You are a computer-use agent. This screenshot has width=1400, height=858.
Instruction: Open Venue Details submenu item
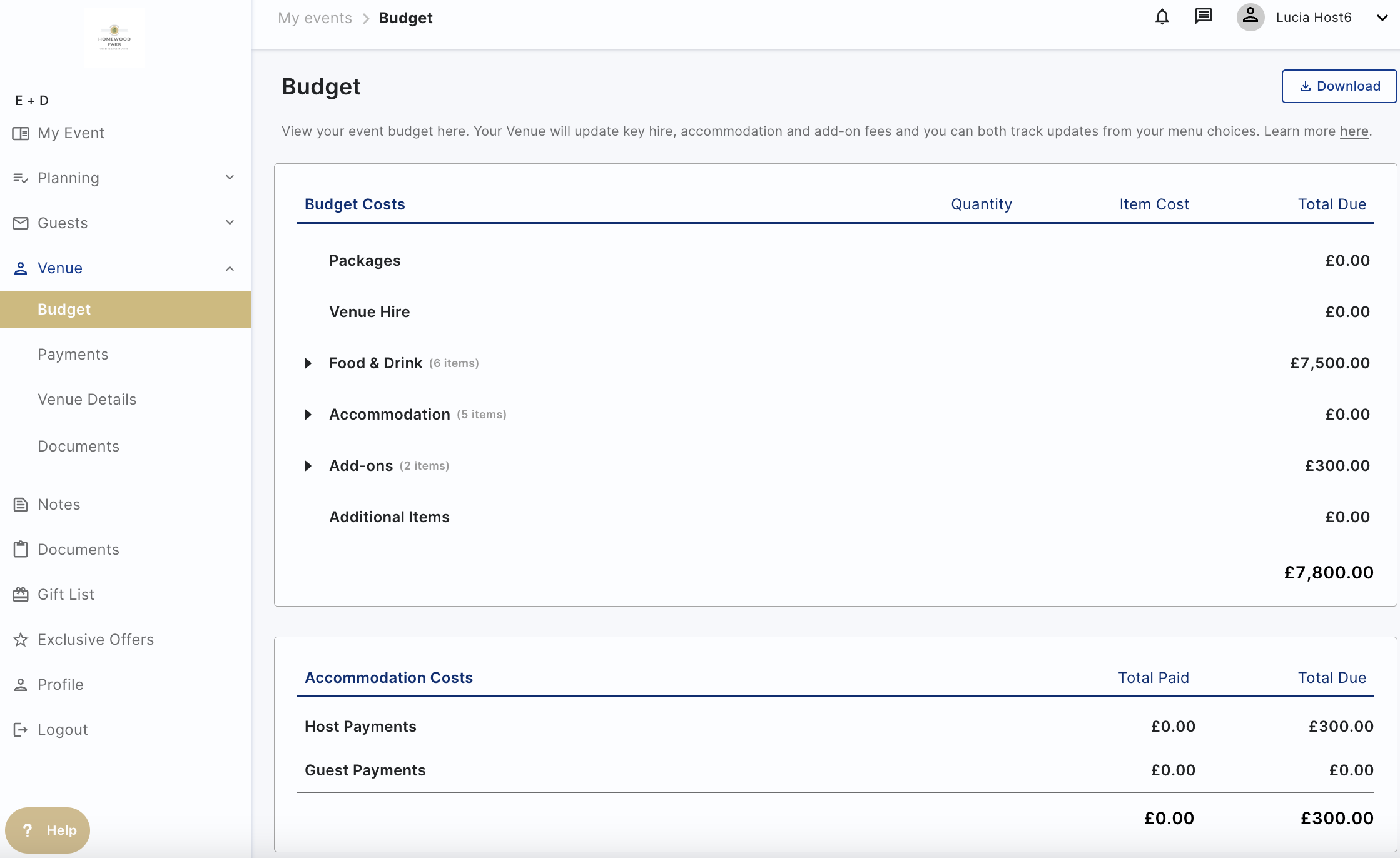pyautogui.click(x=86, y=399)
